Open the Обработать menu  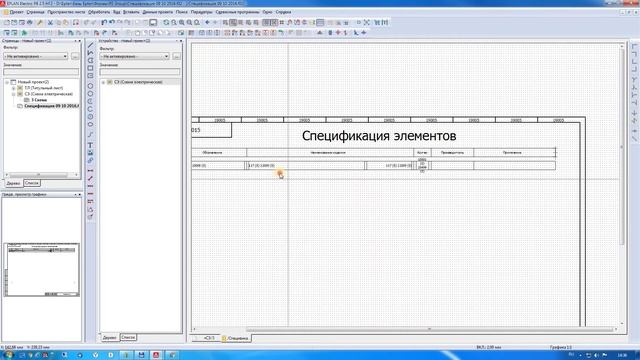coord(99,12)
